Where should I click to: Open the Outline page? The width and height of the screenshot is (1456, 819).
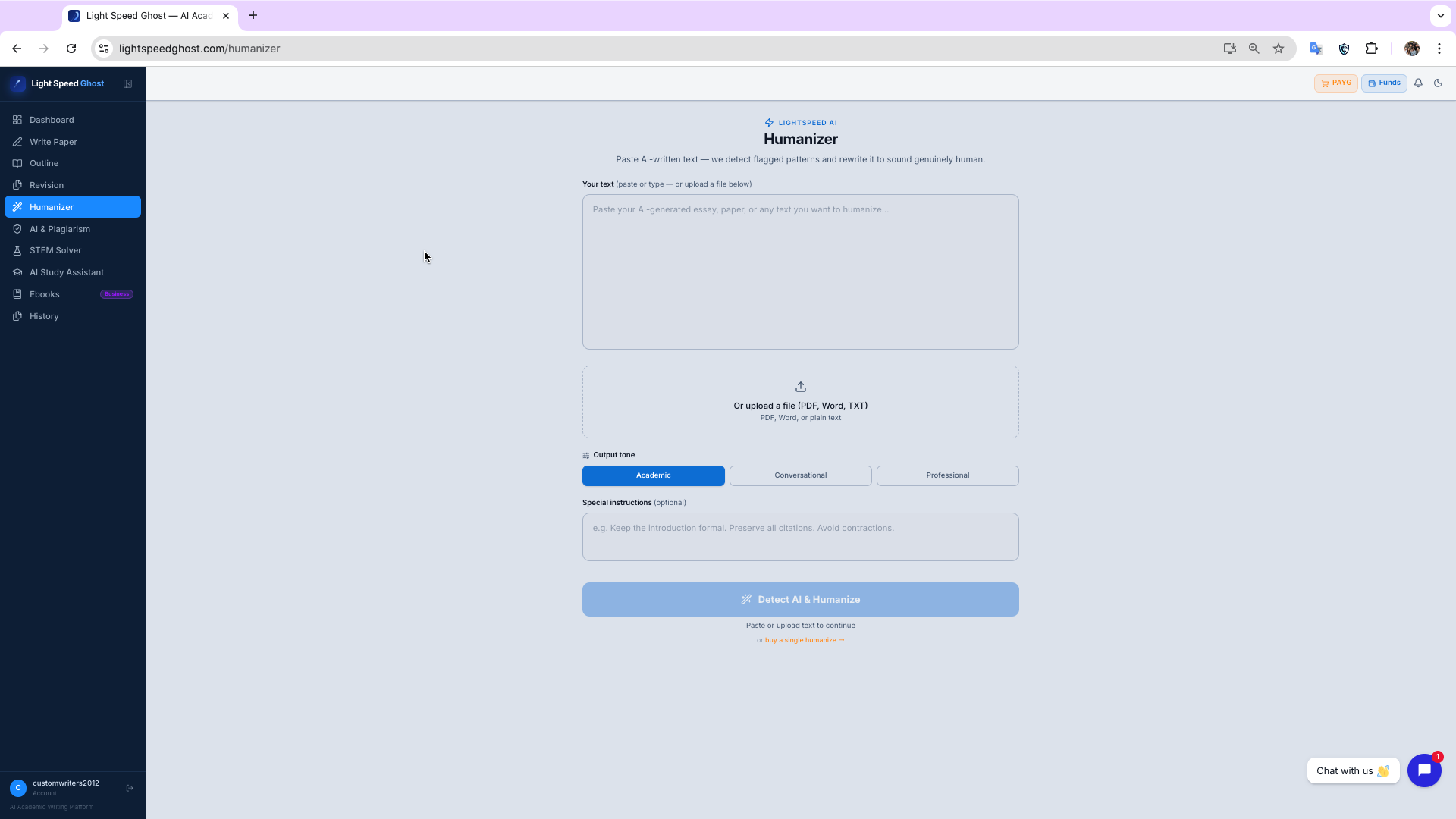click(x=73, y=163)
